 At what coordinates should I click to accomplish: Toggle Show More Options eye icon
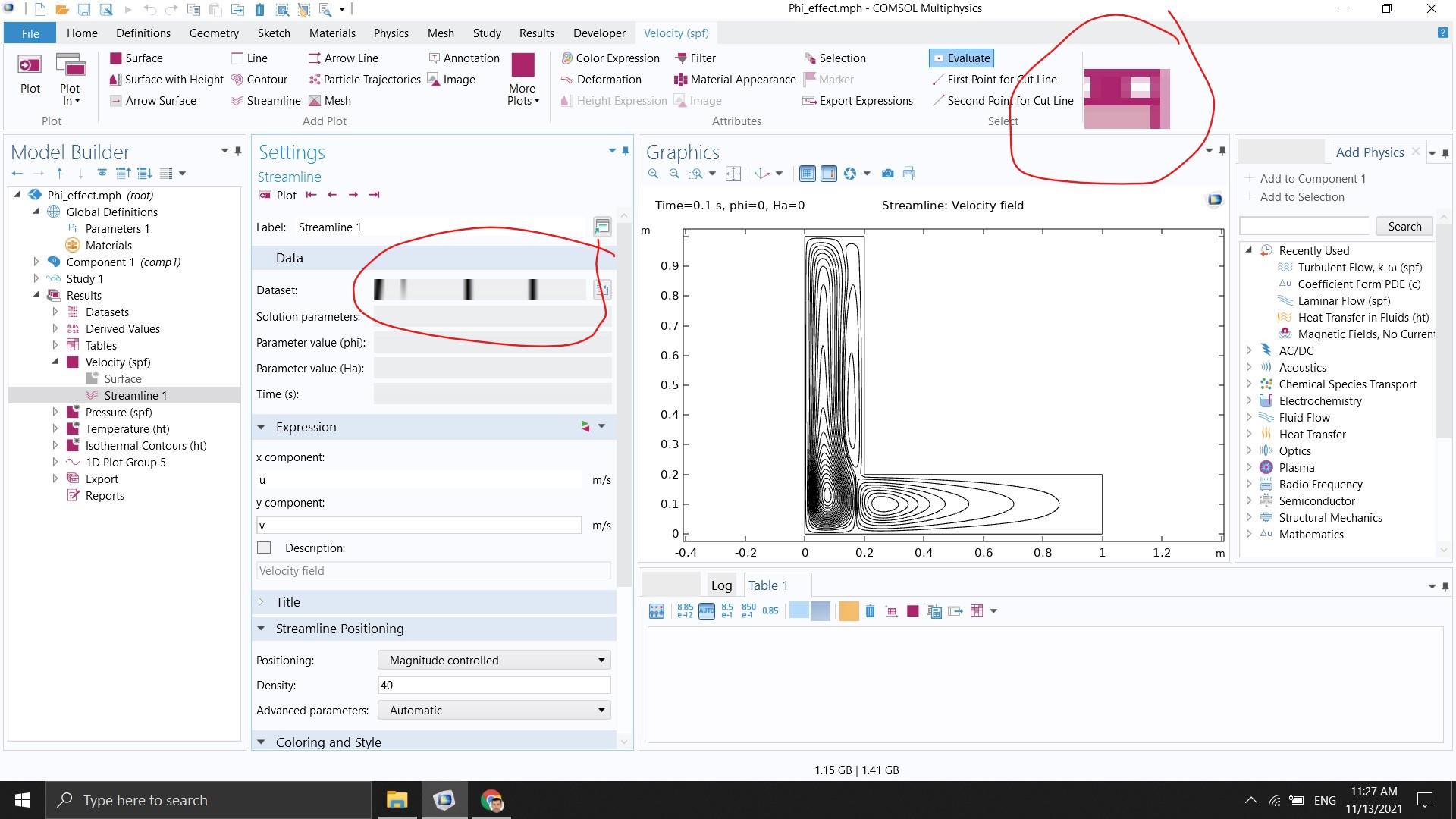tap(102, 174)
